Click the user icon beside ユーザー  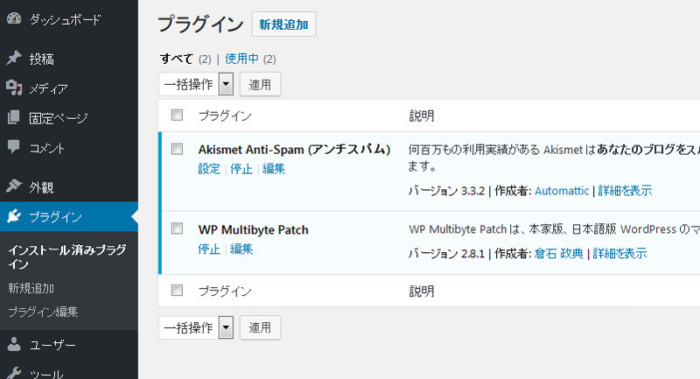(14, 344)
